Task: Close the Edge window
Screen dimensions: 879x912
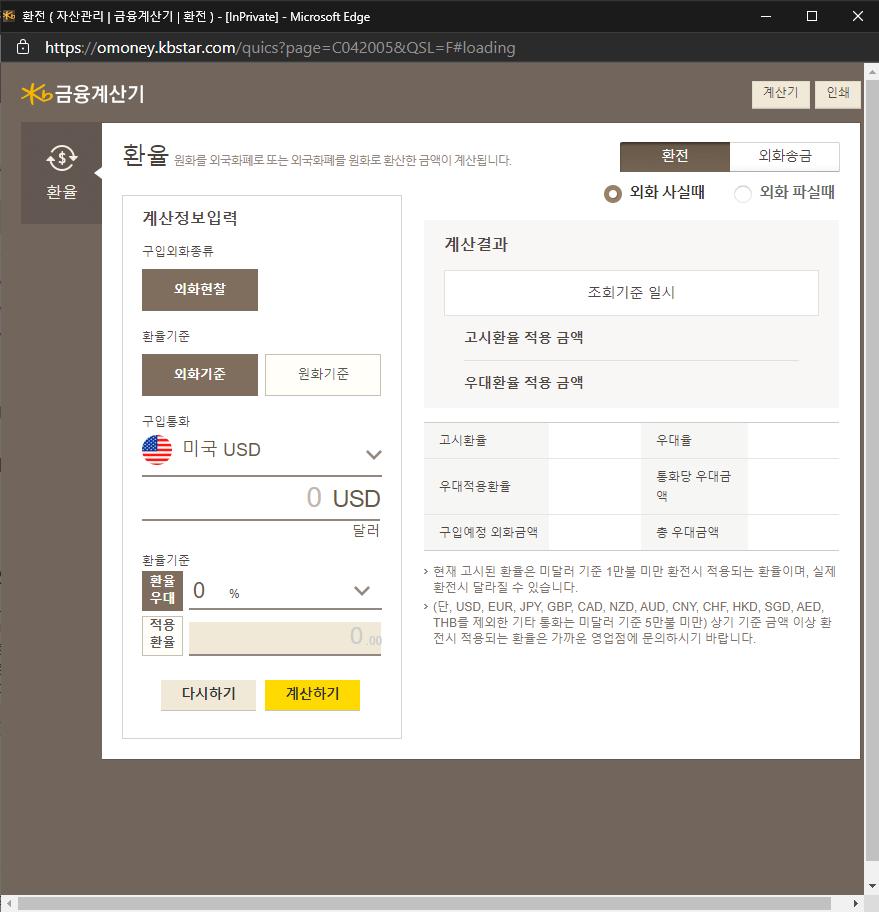Action: [x=857, y=16]
